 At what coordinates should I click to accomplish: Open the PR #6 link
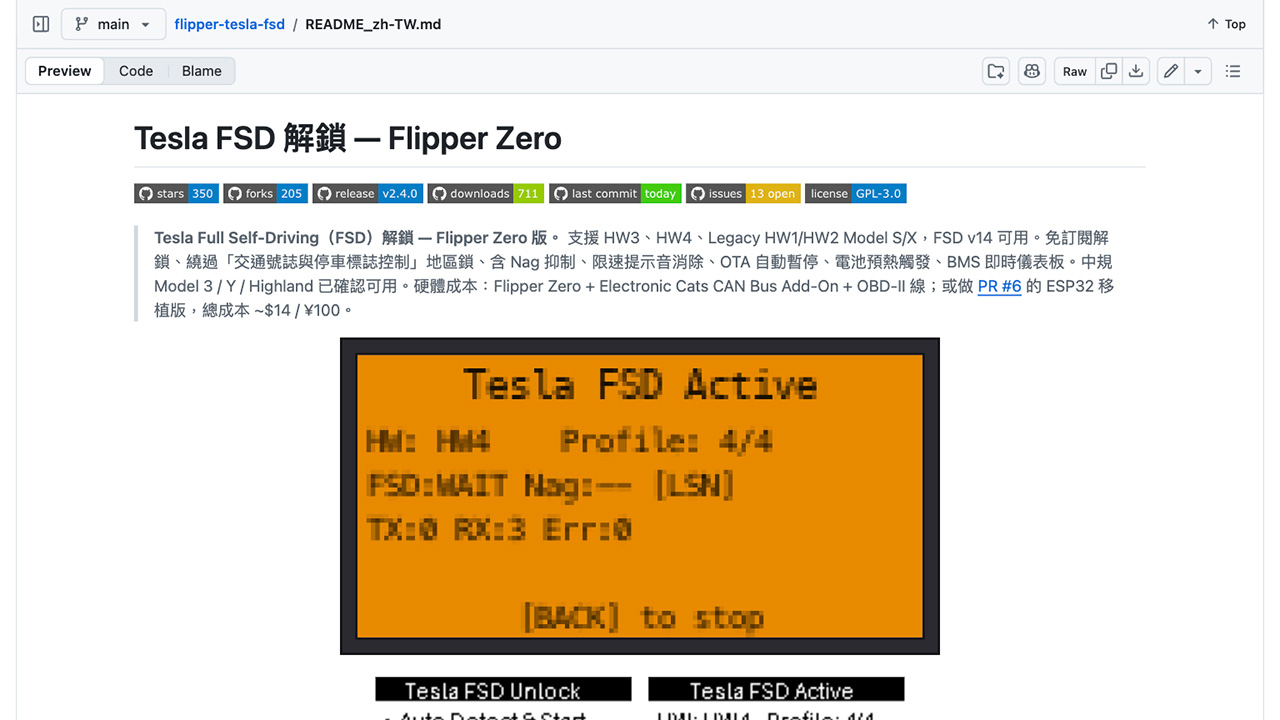click(x=999, y=286)
